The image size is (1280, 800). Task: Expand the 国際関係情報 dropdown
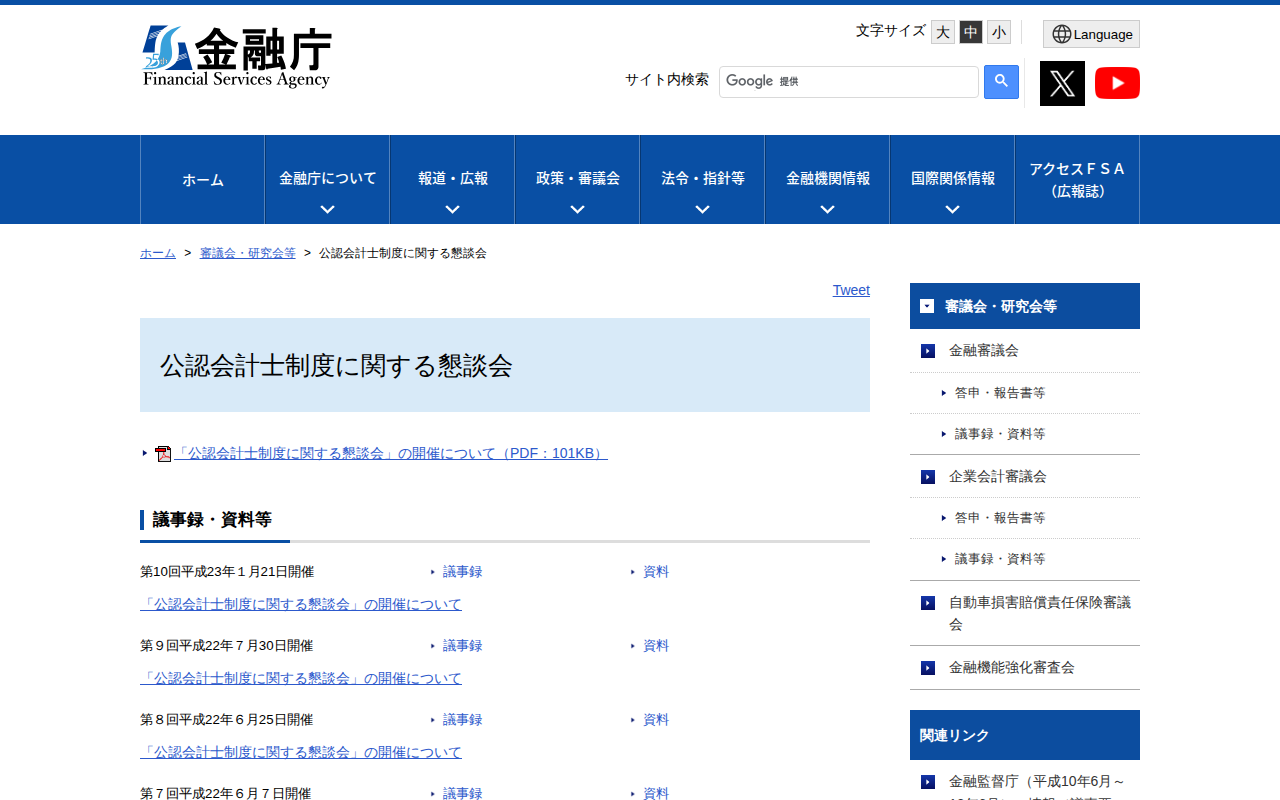point(951,179)
